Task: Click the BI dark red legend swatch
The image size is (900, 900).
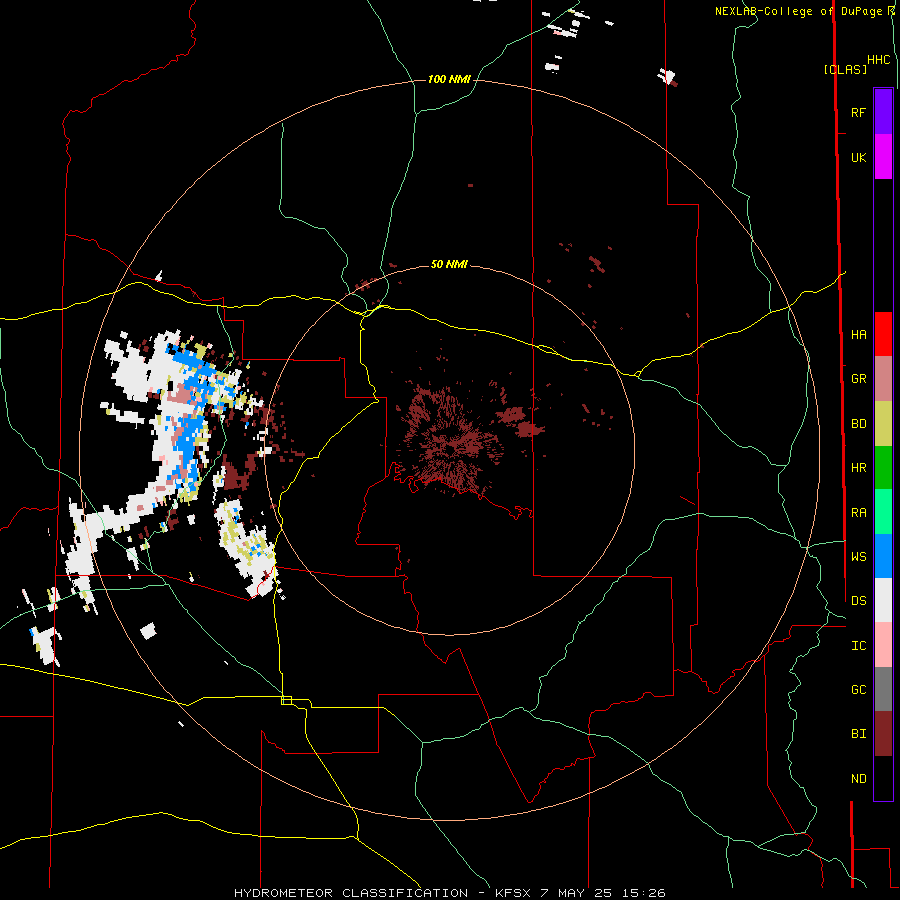Action: (883, 734)
